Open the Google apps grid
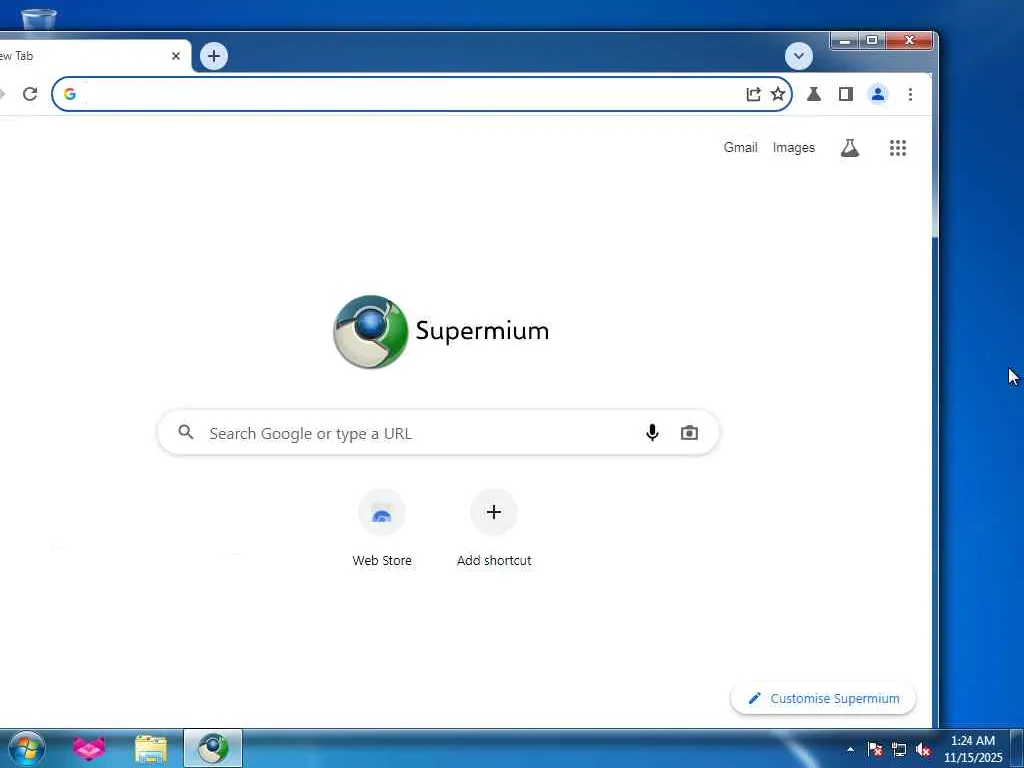The width and height of the screenshot is (1024, 768). pyautogui.click(x=898, y=148)
